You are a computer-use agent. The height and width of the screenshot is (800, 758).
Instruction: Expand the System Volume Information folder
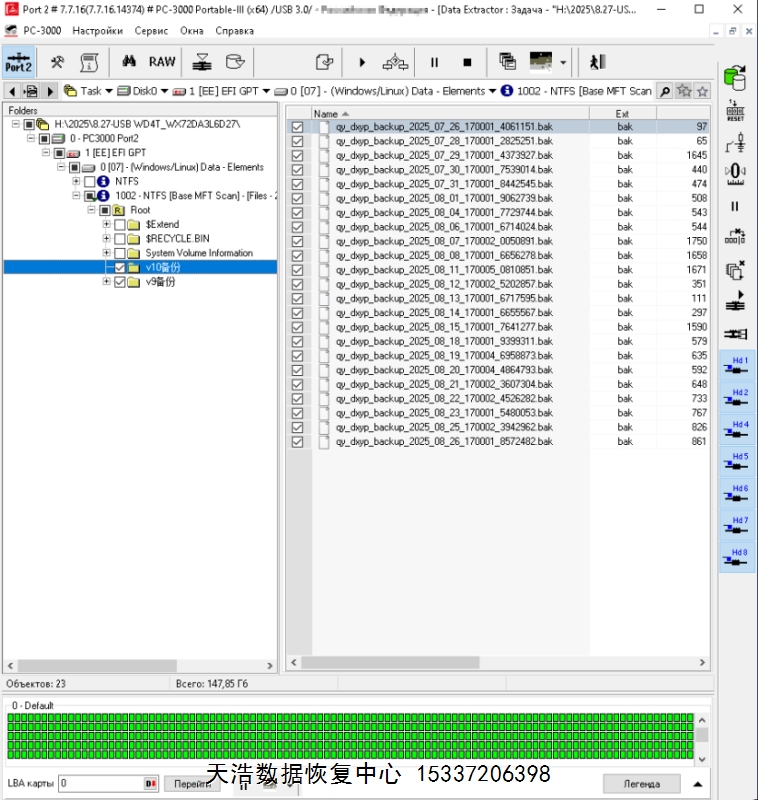[x=106, y=253]
